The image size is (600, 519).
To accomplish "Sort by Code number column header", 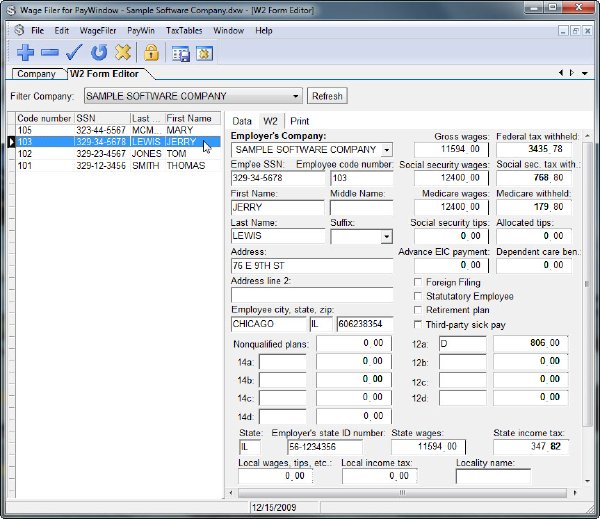I will [44, 118].
